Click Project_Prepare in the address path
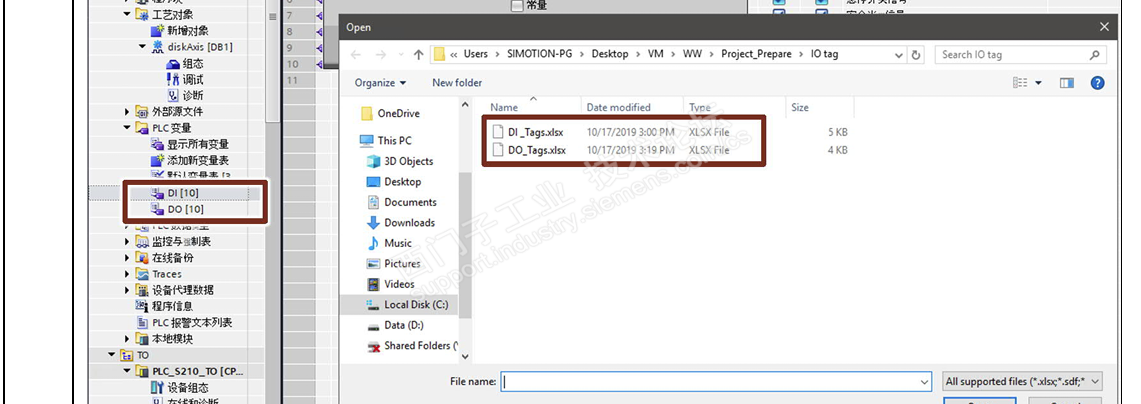The height and width of the screenshot is (404, 1141). 756,54
